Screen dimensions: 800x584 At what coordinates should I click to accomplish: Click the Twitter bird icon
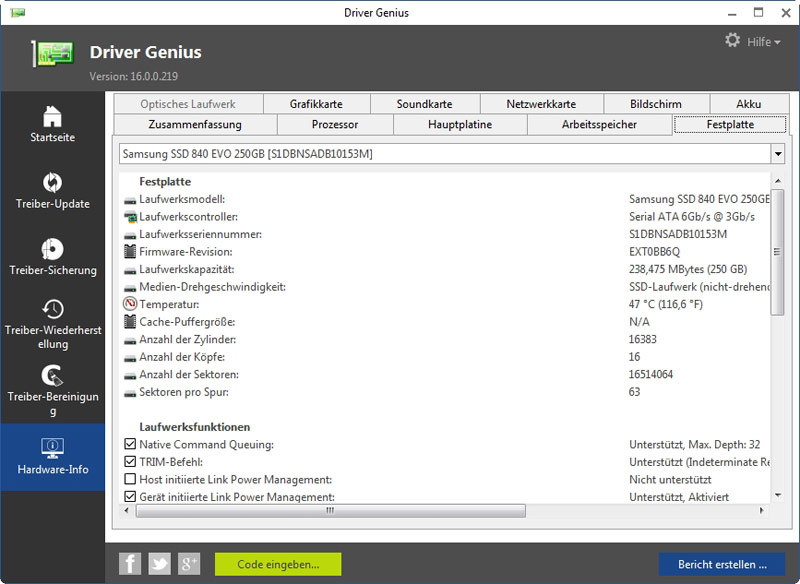[160, 564]
